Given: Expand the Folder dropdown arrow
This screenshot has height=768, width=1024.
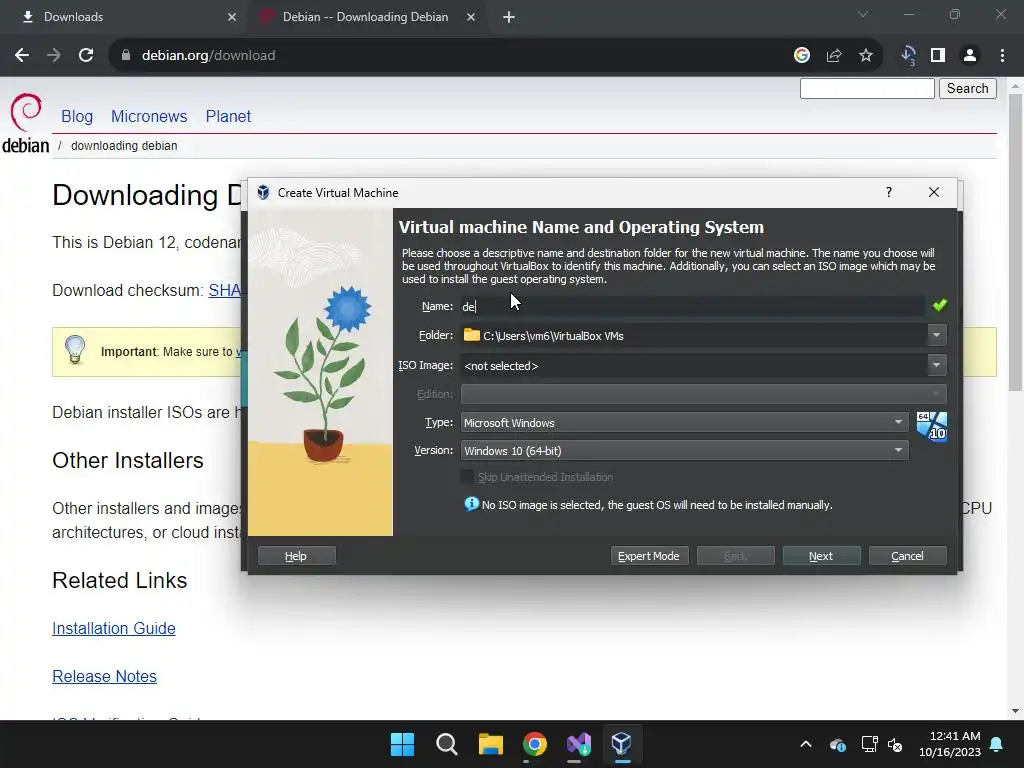Looking at the screenshot, I should [936, 335].
